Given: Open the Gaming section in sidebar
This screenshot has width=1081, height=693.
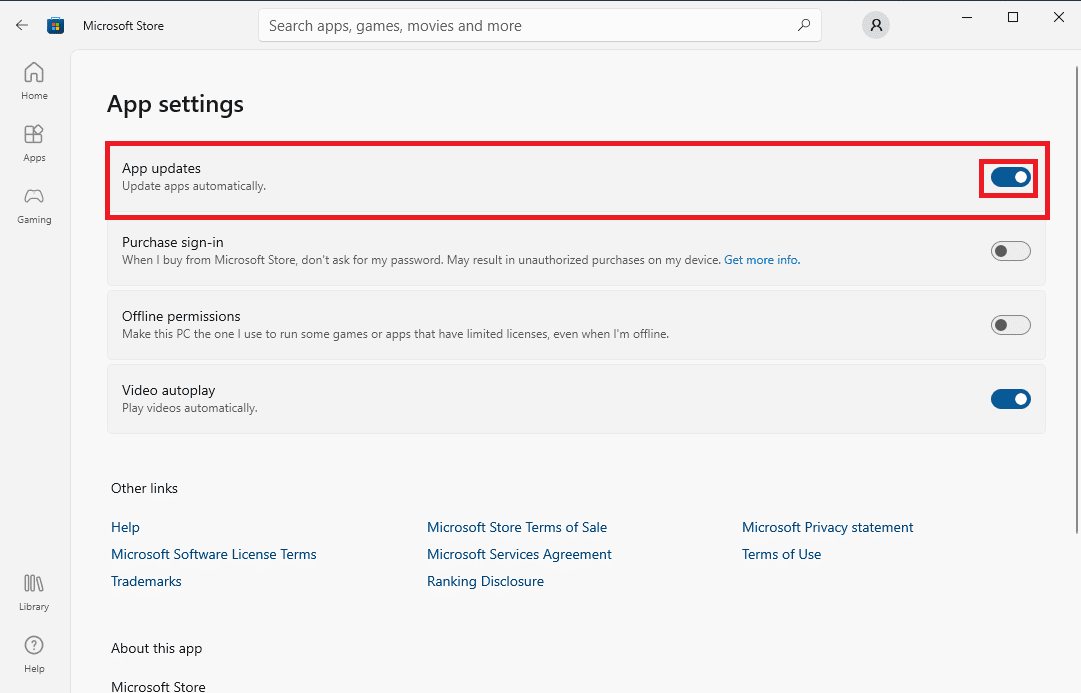Looking at the screenshot, I should click(34, 205).
